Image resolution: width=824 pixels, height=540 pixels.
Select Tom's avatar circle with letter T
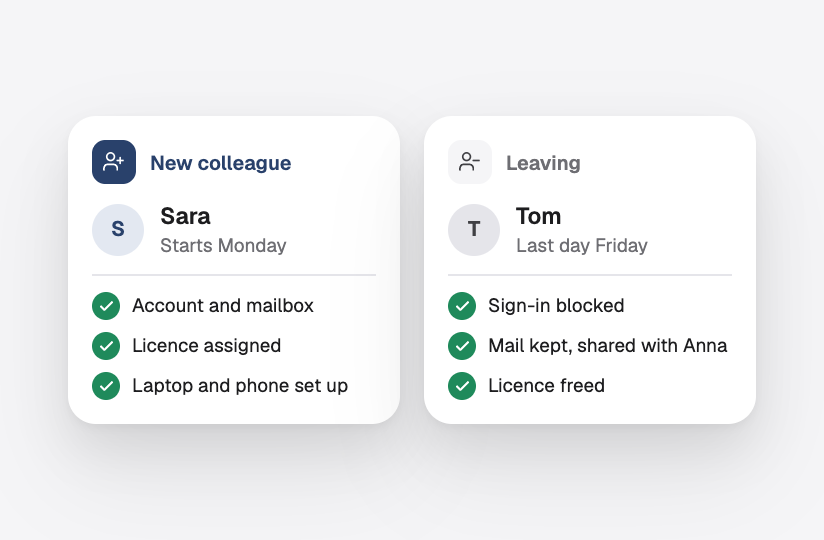coord(474,230)
